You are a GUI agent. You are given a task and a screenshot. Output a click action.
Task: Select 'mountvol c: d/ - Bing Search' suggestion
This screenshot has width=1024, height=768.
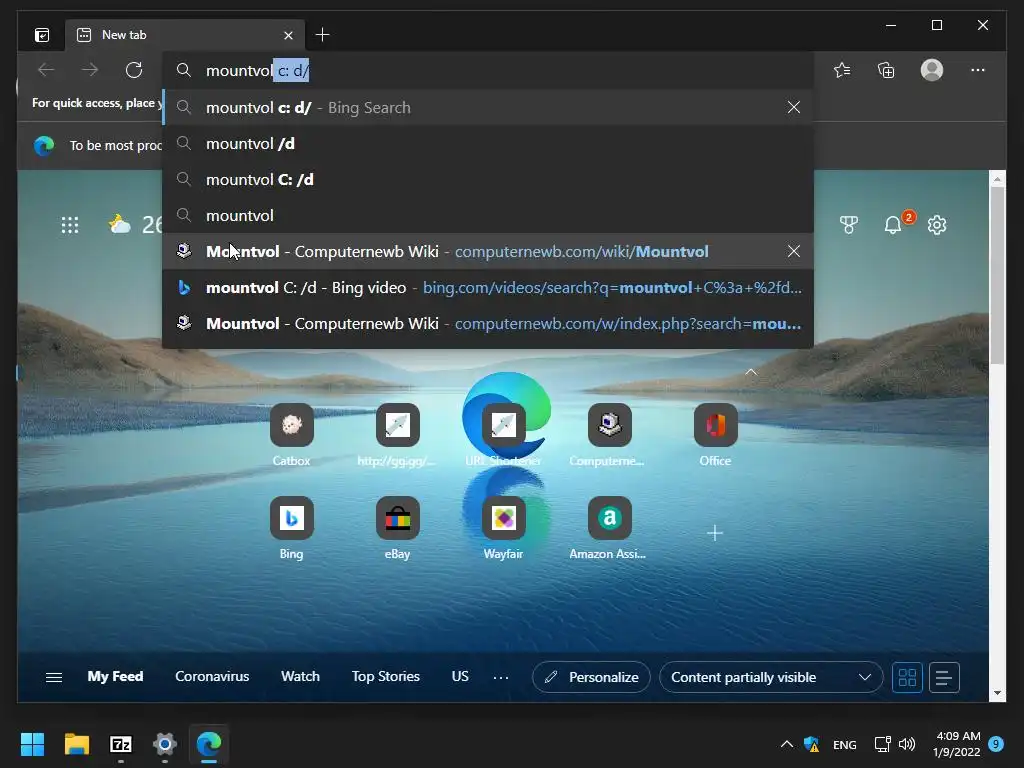coord(487,108)
